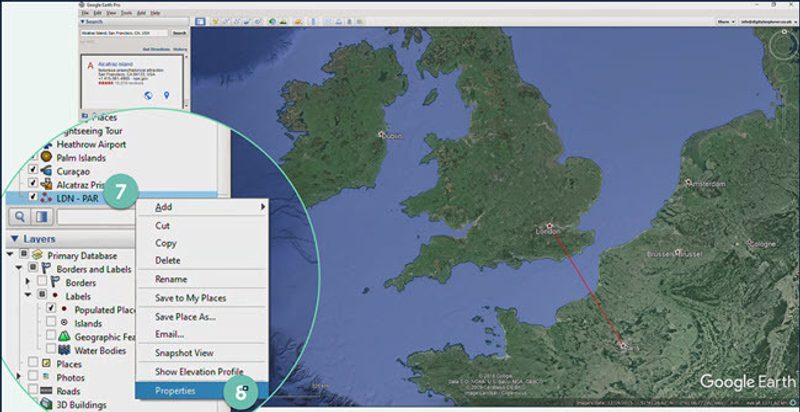Open the Alcatraz Island search result link
Image resolution: width=800 pixels, height=412 pixels.
click(115, 64)
